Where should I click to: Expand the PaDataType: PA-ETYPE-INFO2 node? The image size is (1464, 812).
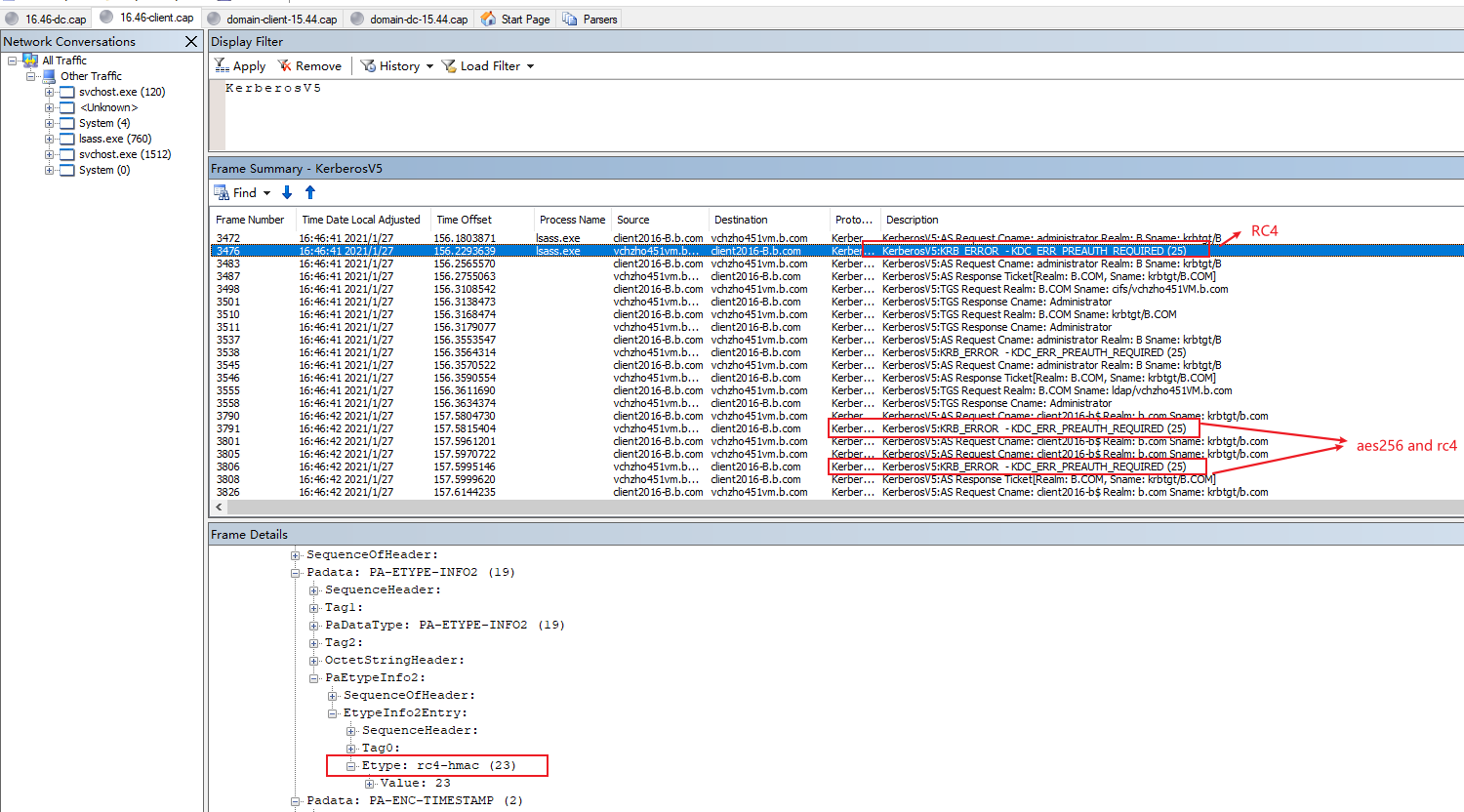[x=313, y=626]
